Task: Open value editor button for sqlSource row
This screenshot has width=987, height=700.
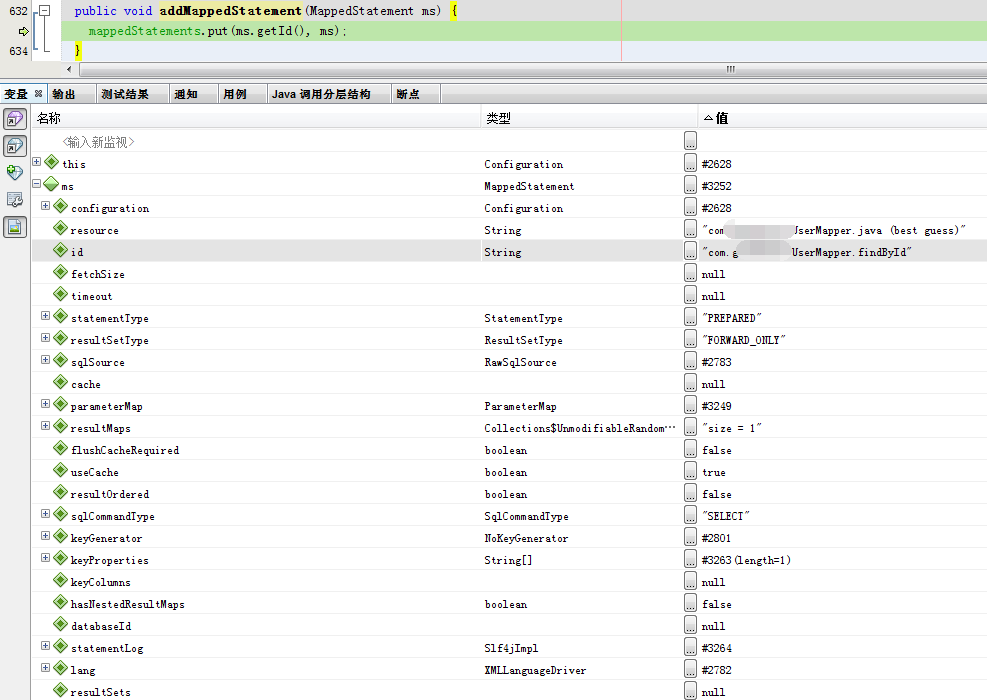Action: (x=690, y=361)
